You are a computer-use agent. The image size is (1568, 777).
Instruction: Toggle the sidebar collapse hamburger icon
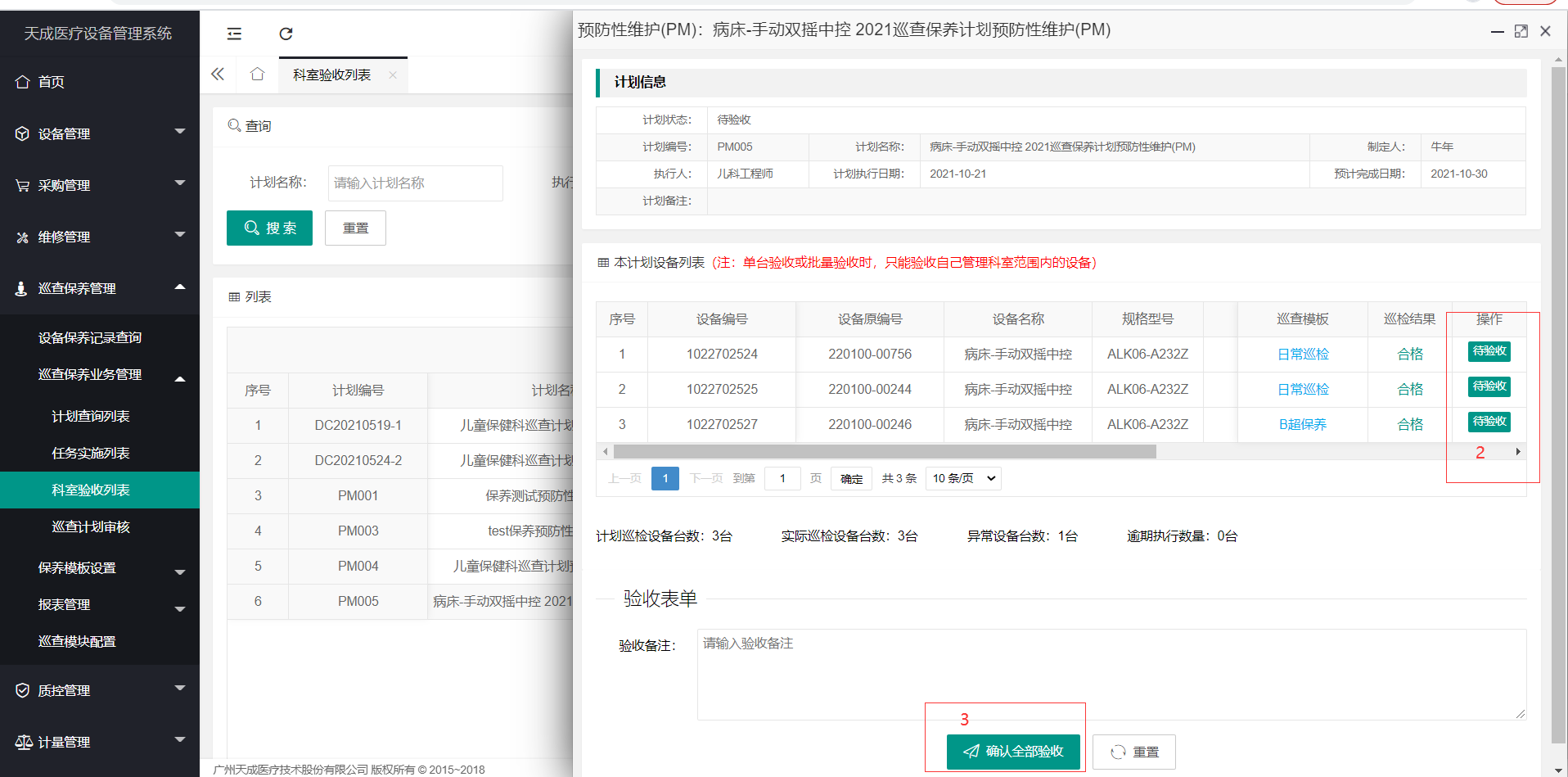pyautogui.click(x=234, y=34)
